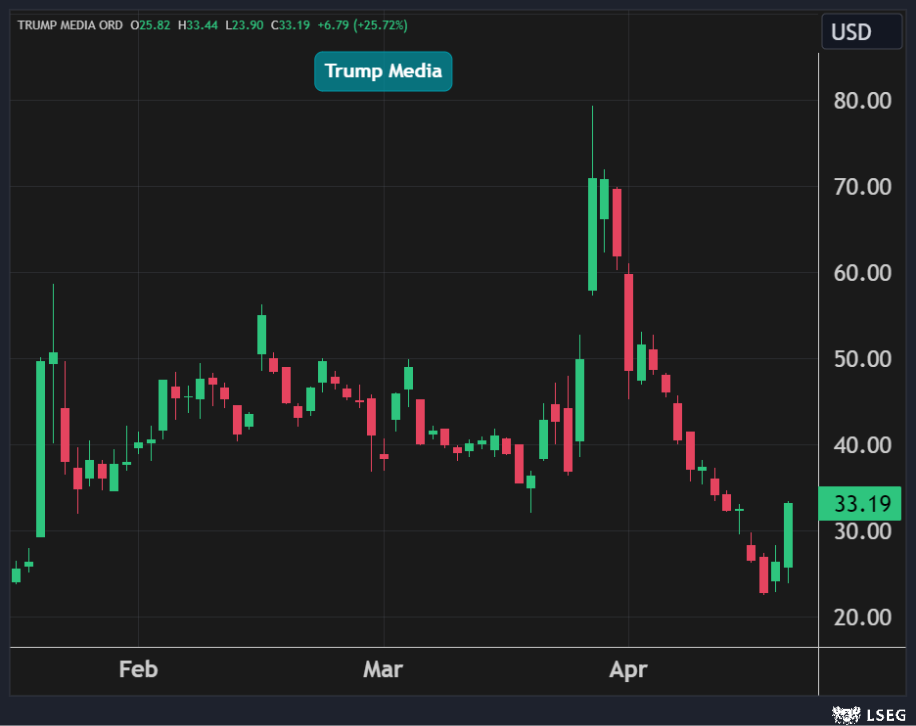Click the LSEG logo icon
Screen dimensions: 916x726
pyautogui.click(x=846, y=714)
